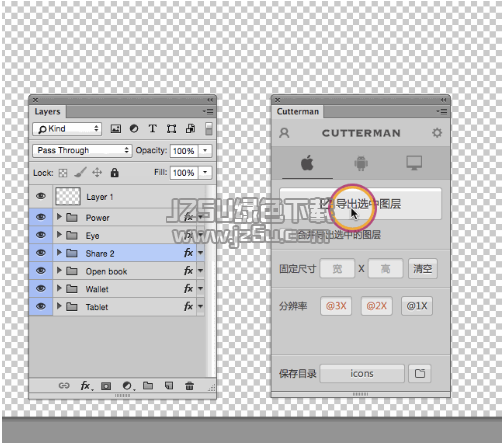Viewport: 503px width, 443px height.
Task: Switch to the Layers tab
Action: pos(47,111)
